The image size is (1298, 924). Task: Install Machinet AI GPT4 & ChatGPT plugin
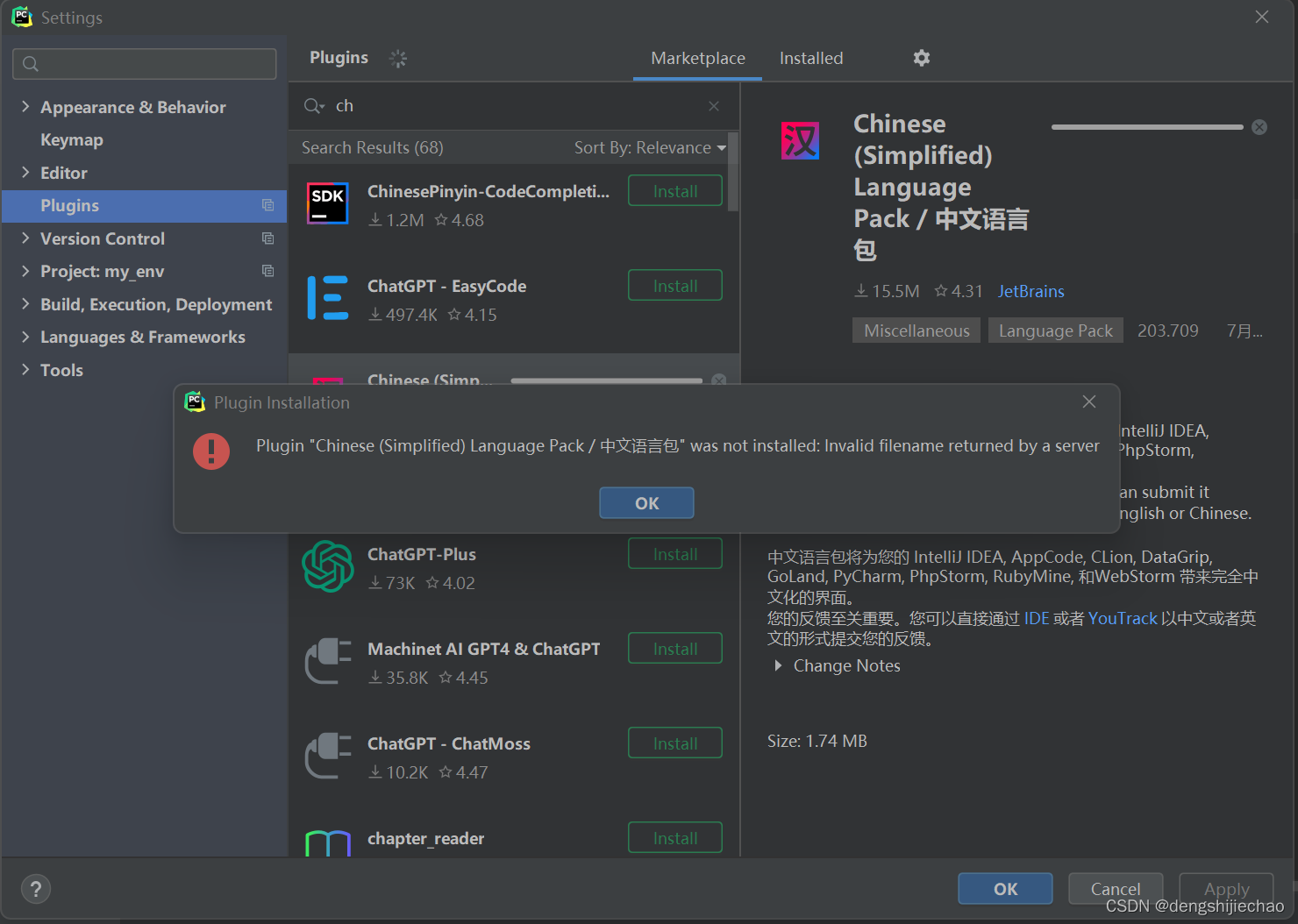(x=675, y=649)
